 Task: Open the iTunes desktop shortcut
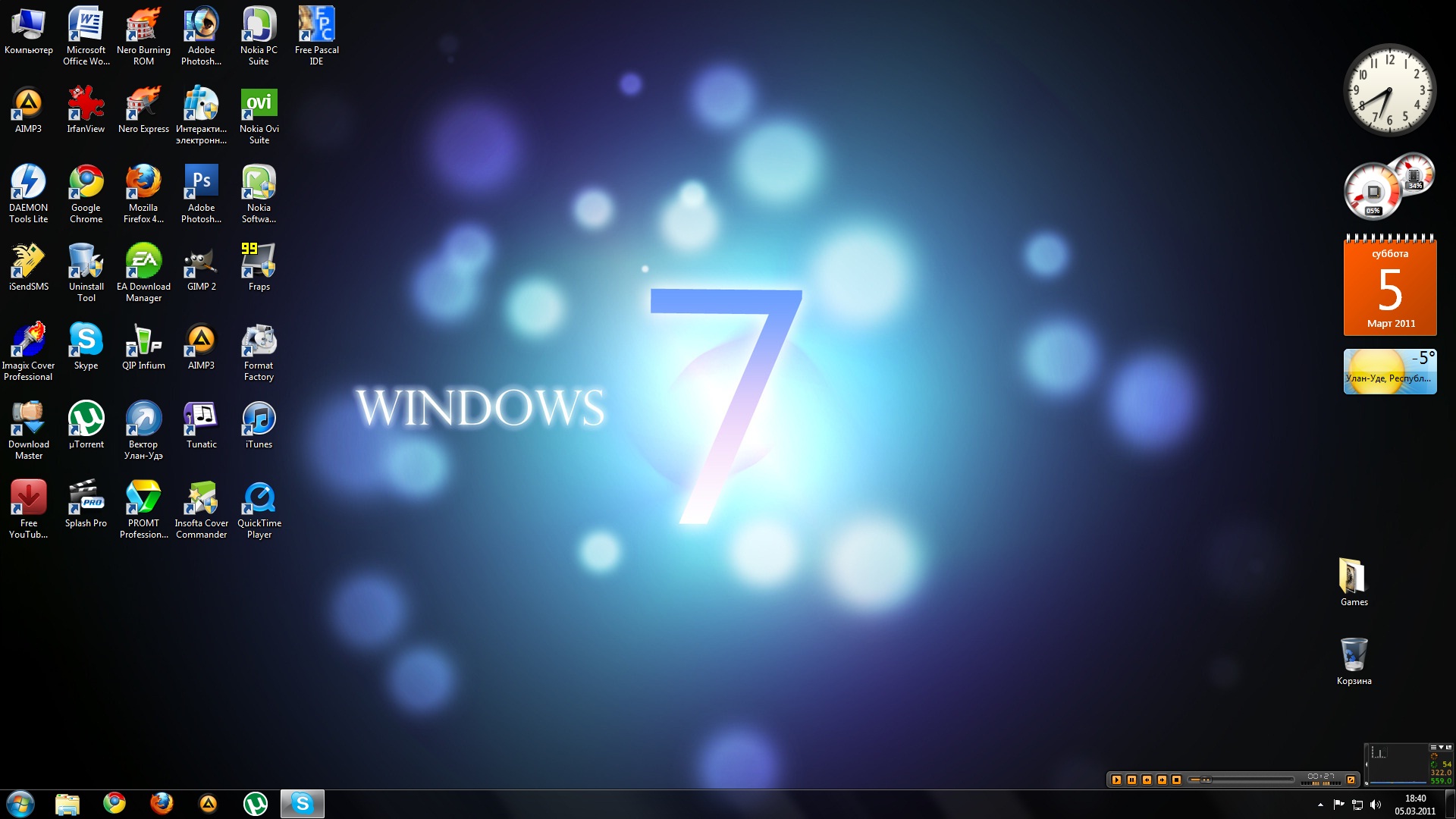tap(259, 420)
